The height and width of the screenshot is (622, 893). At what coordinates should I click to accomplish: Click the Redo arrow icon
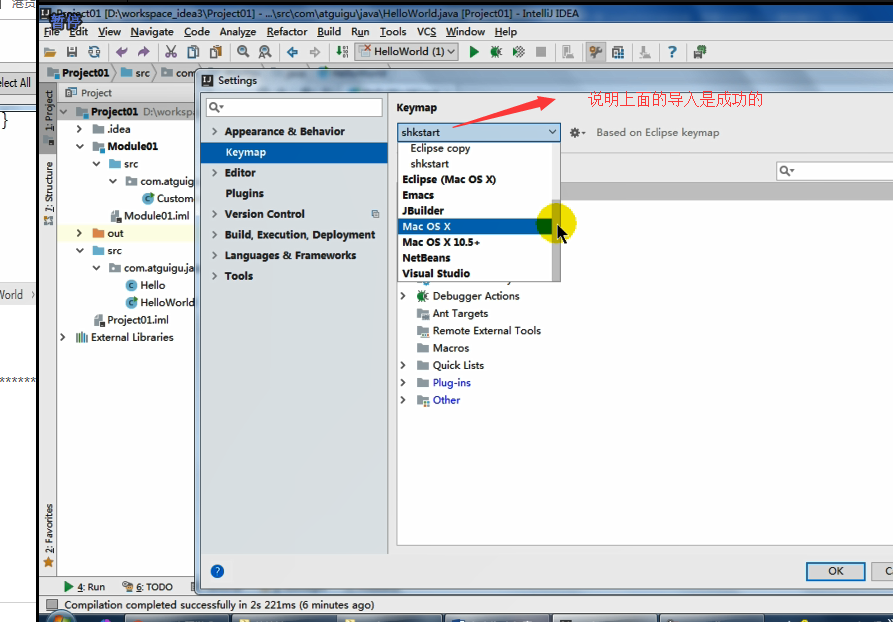click(x=144, y=52)
